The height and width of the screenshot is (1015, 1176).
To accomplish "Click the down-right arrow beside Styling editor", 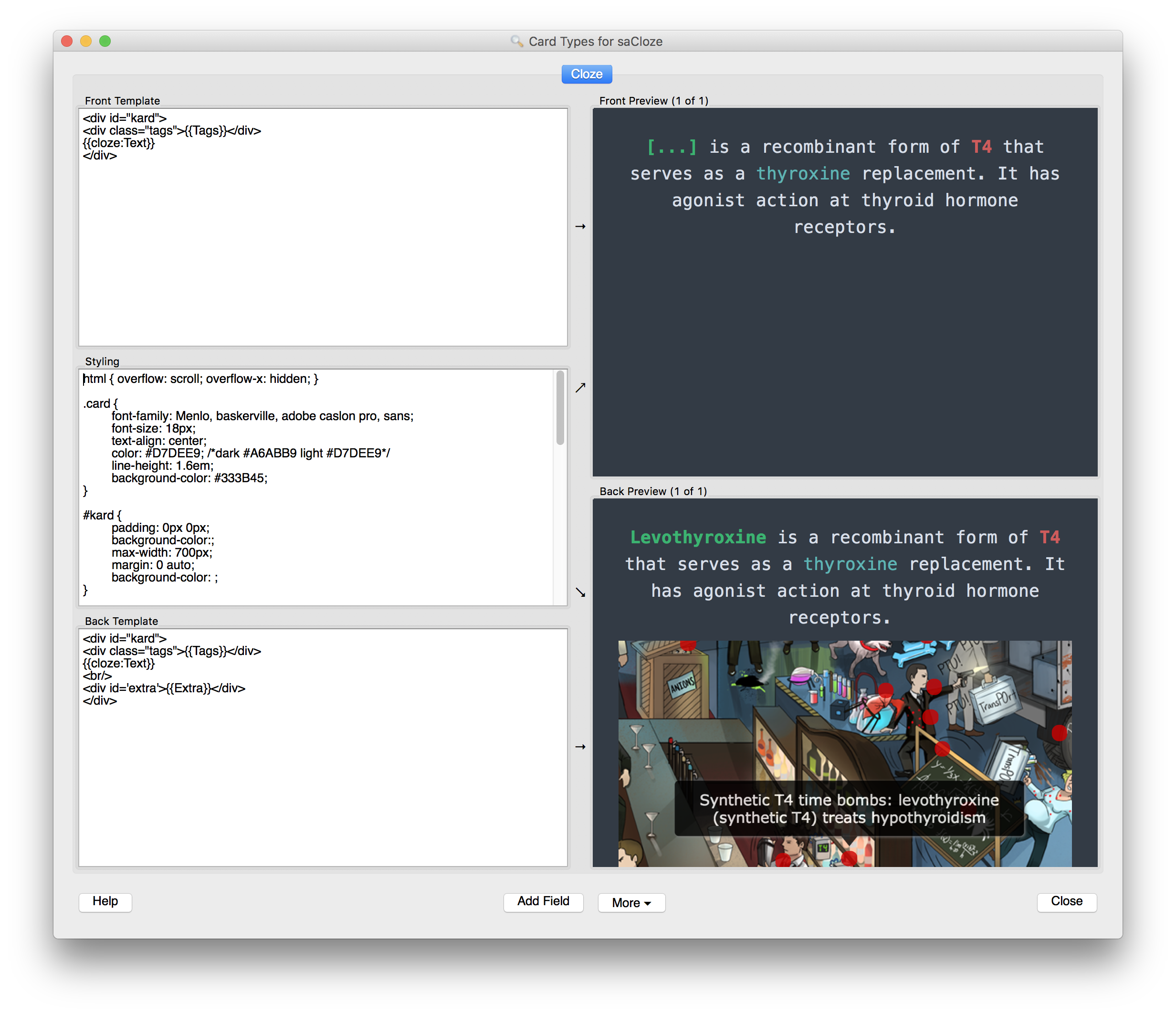I will (x=580, y=592).
